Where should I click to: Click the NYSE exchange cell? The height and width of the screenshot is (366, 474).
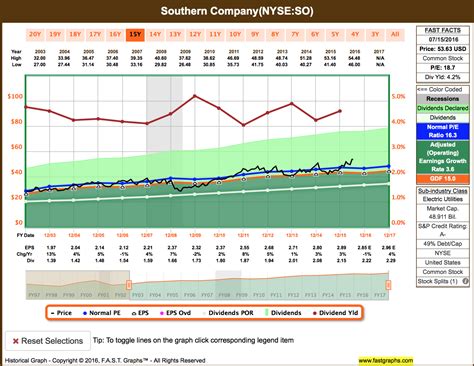coord(443,253)
